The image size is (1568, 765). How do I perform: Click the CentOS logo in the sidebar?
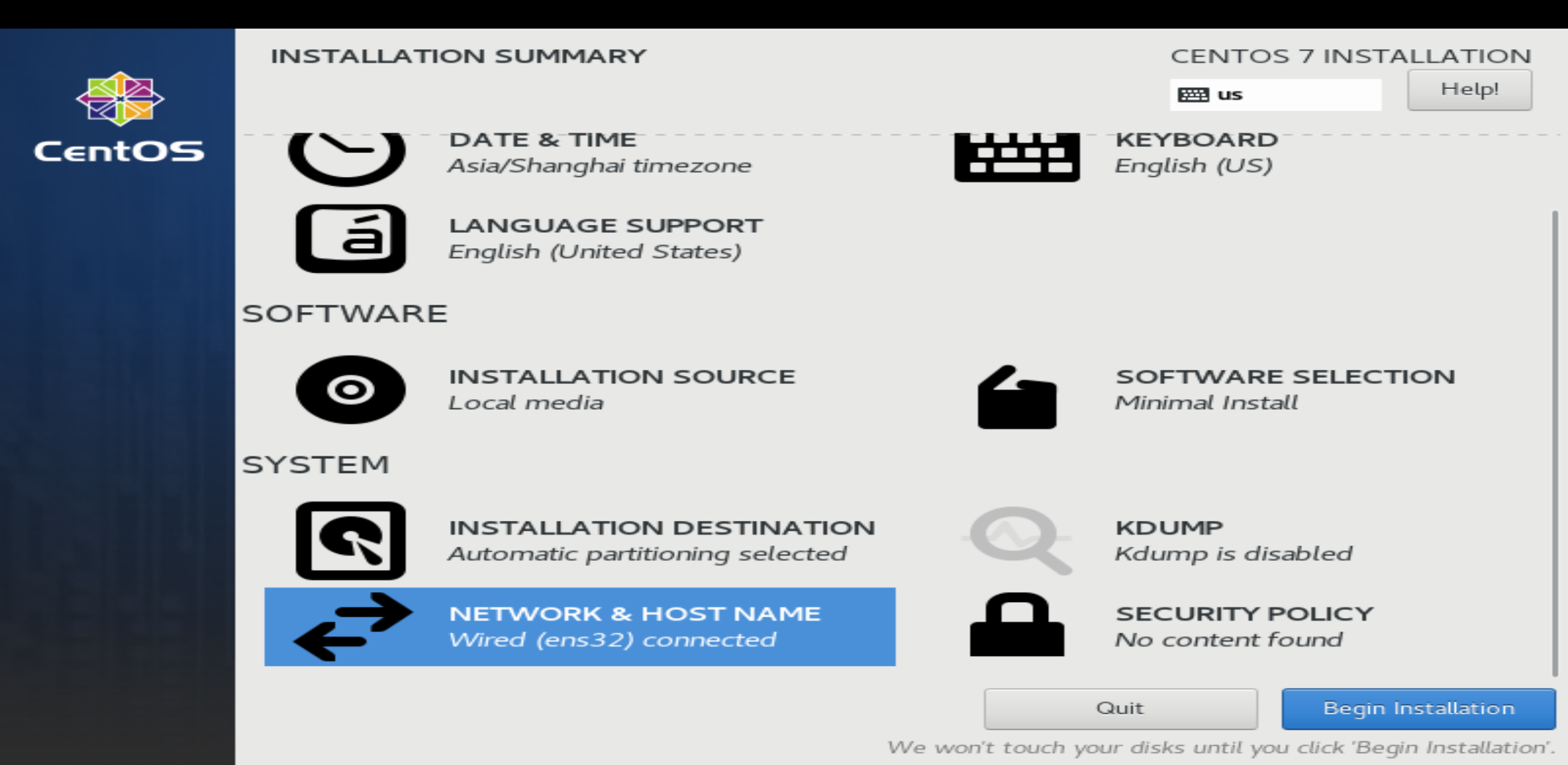coord(120,98)
